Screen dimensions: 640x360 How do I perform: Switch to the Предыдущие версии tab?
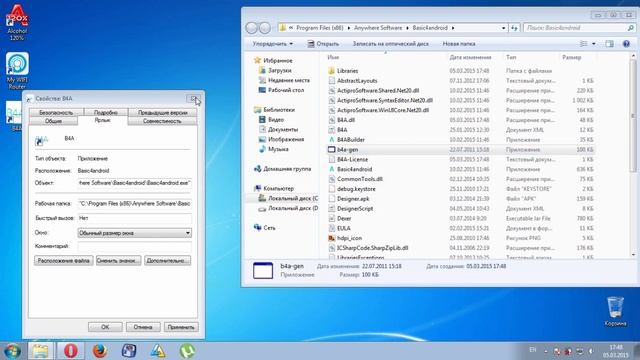[x=162, y=112]
